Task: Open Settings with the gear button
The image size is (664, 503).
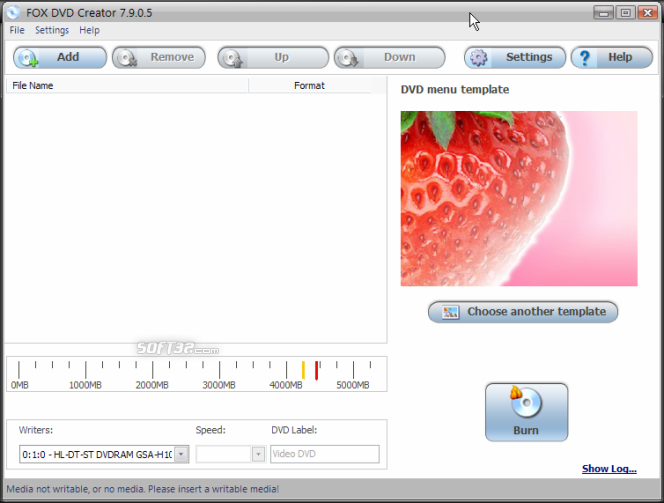Action: [x=515, y=57]
